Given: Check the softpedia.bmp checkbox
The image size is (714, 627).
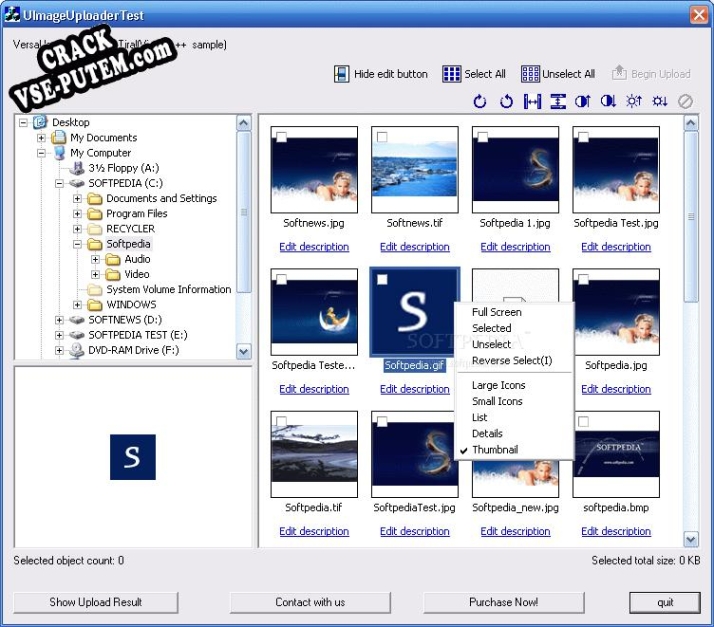Looking at the screenshot, I should coord(584,422).
